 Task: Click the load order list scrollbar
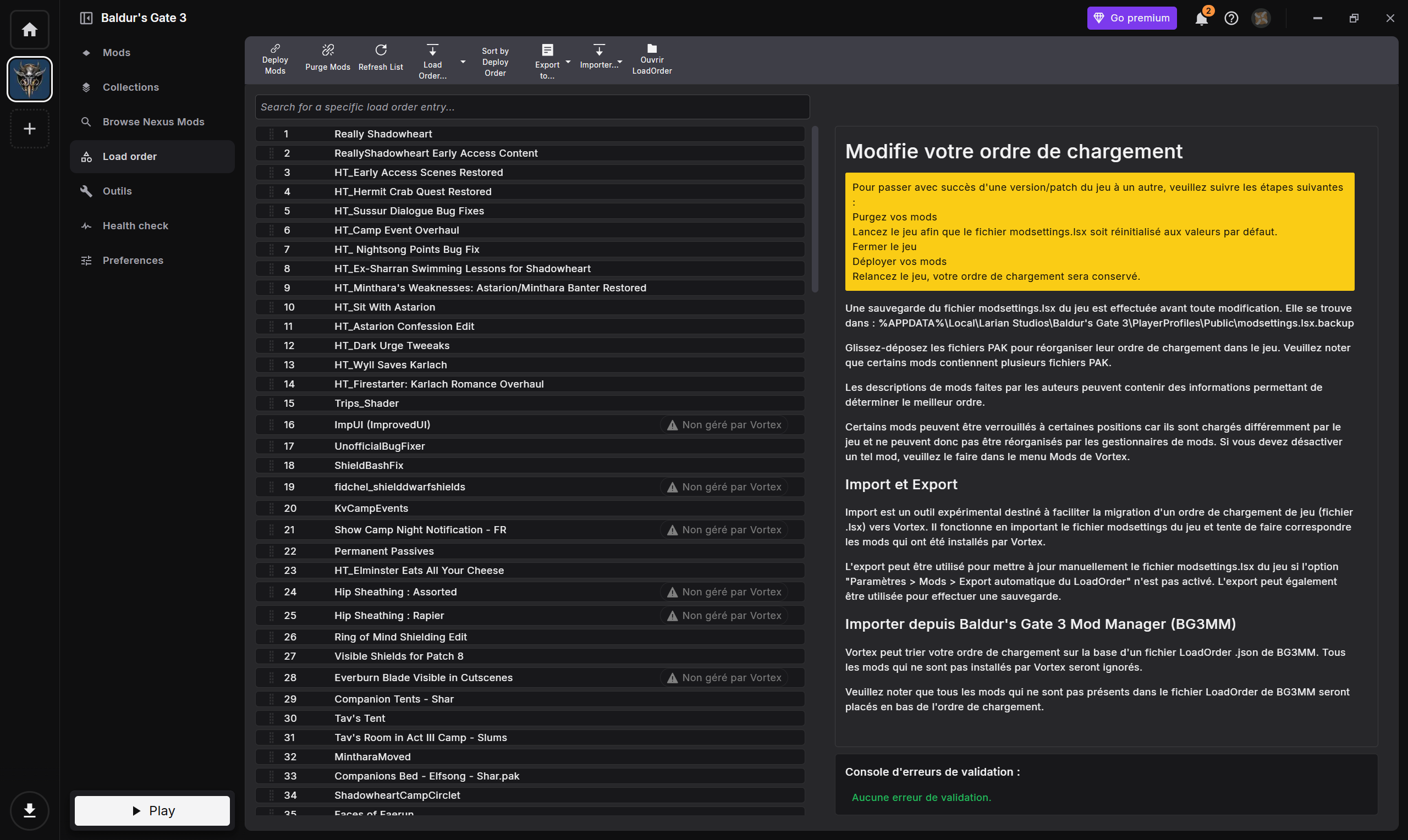(815, 209)
